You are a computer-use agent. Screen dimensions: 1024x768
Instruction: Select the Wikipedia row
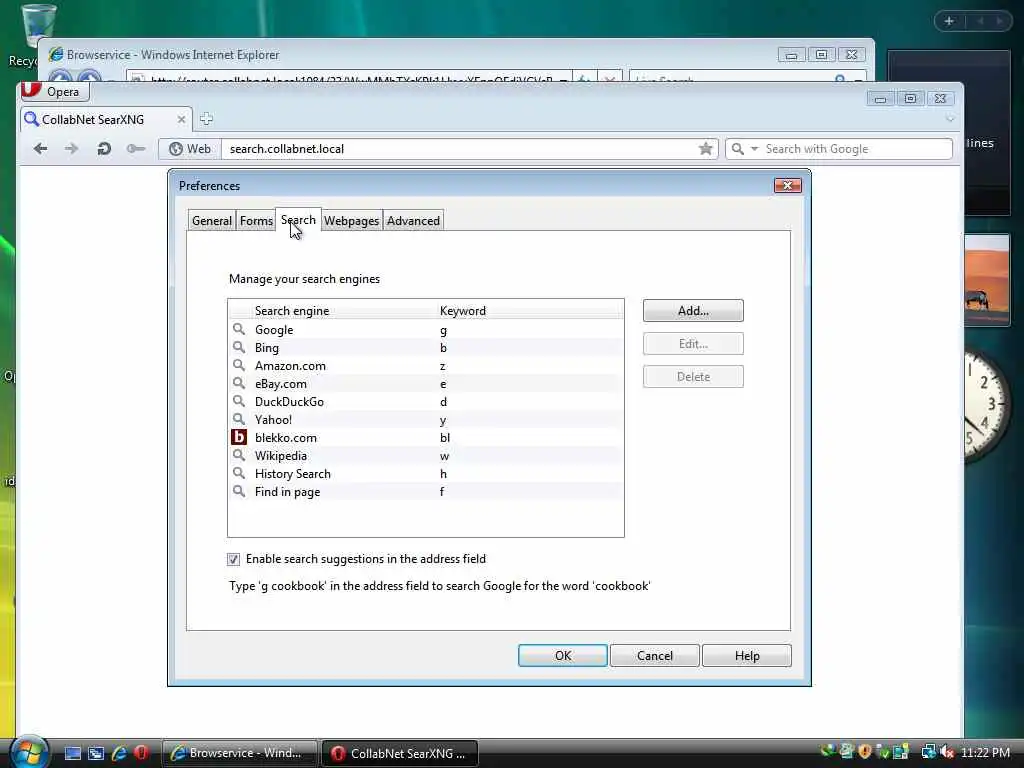(426, 456)
